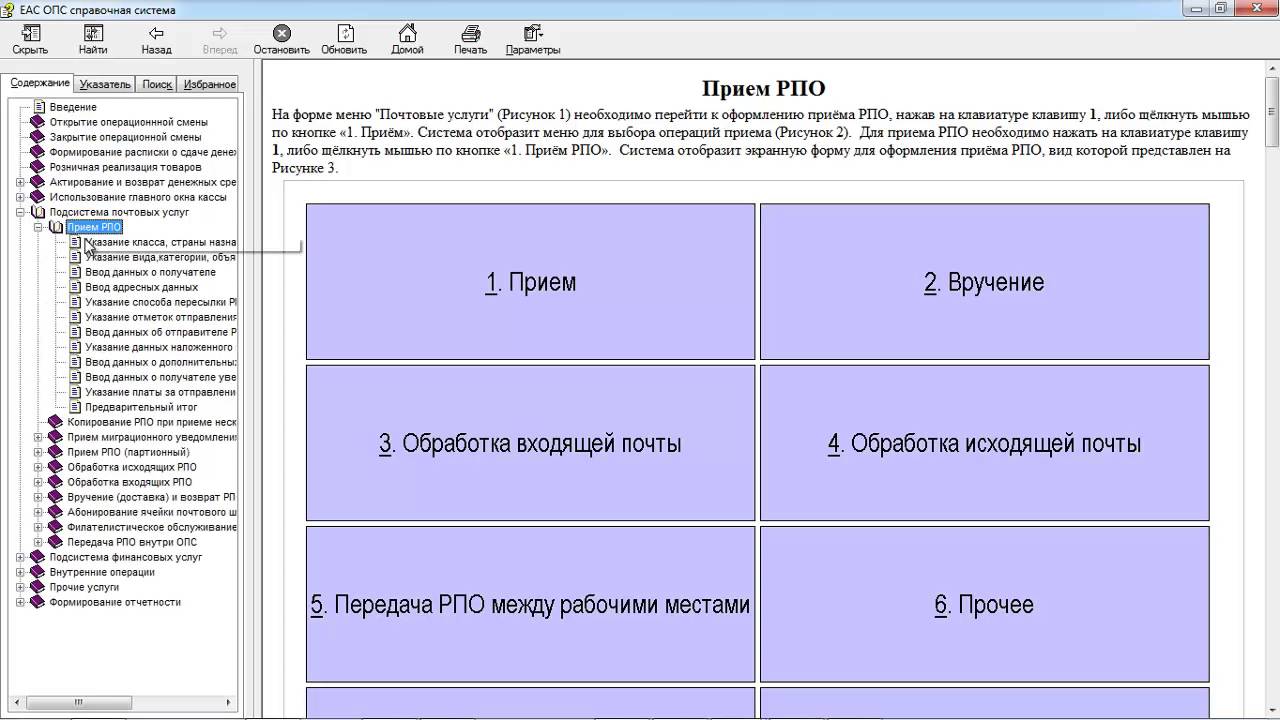
Task: Open topic Указание данных наложенного
Action: pyautogui.click(x=159, y=347)
